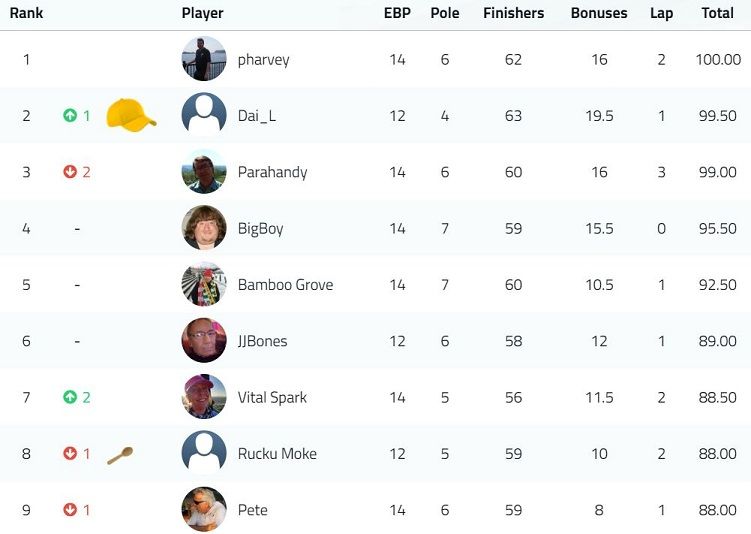This screenshot has width=751, height=534.
Task: Click the wooden spoon icon beside Rucku Moke
Action: coord(120,455)
